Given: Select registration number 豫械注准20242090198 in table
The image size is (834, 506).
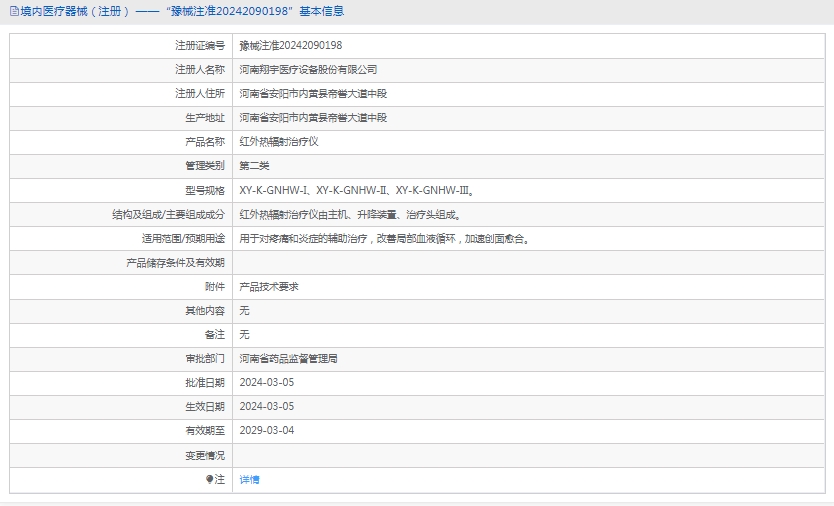Looking at the screenshot, I should pos(291,46).
